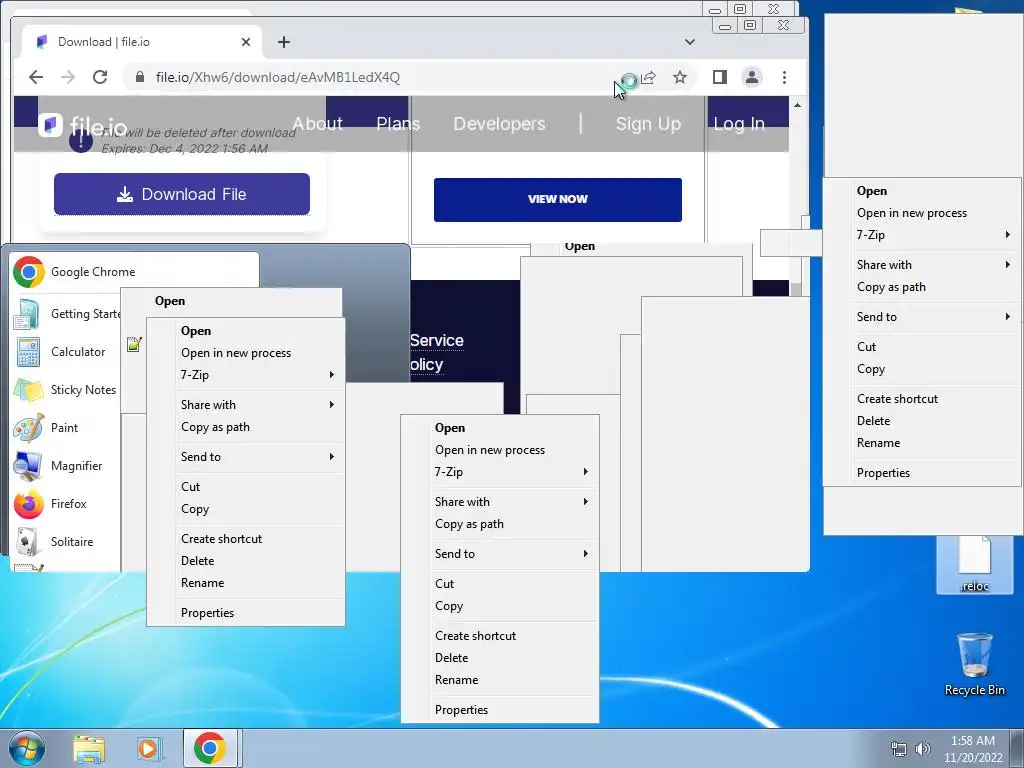
Task: Click the VIEW NOW button
Action: [x=558, y=200]
